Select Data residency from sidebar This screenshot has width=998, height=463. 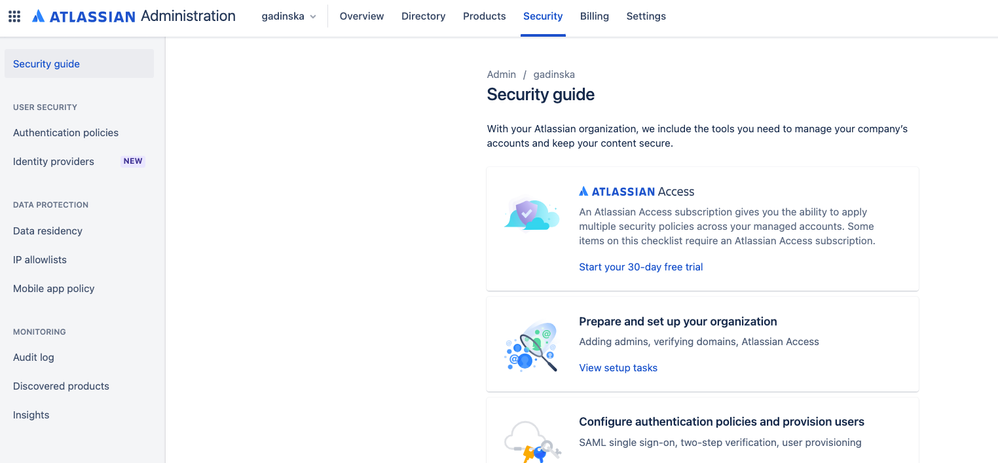(x=48, y=231)
